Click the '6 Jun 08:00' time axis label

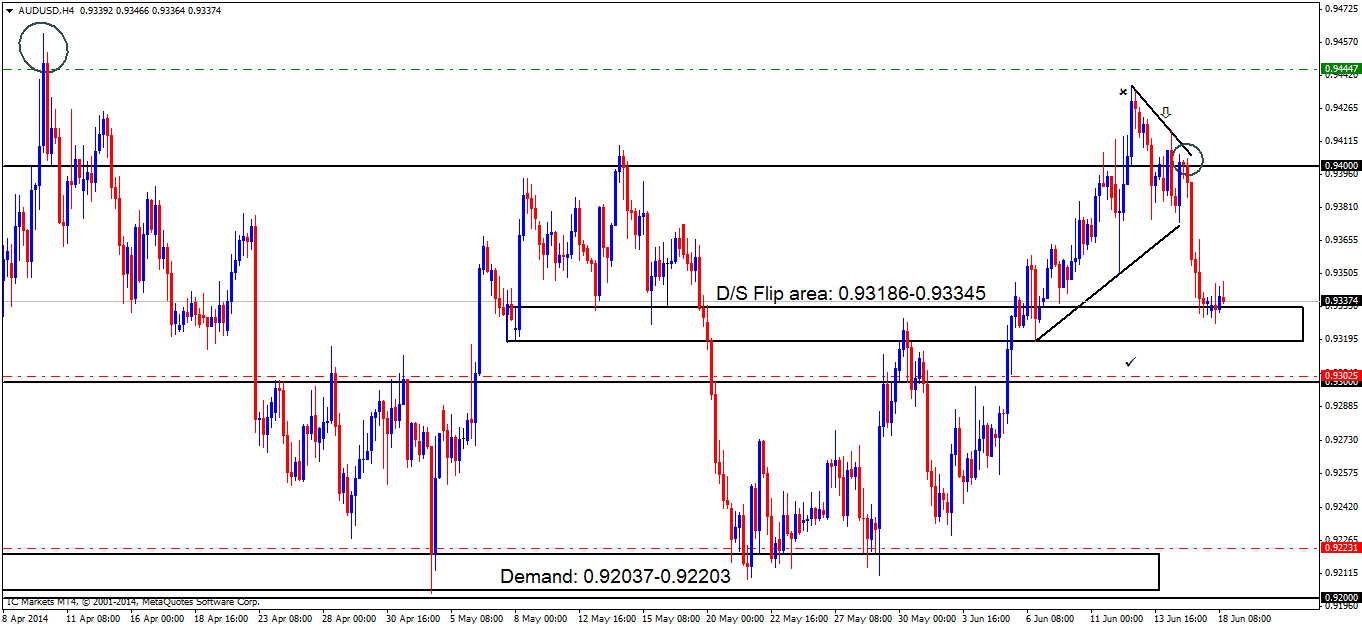pos(1050,619)
